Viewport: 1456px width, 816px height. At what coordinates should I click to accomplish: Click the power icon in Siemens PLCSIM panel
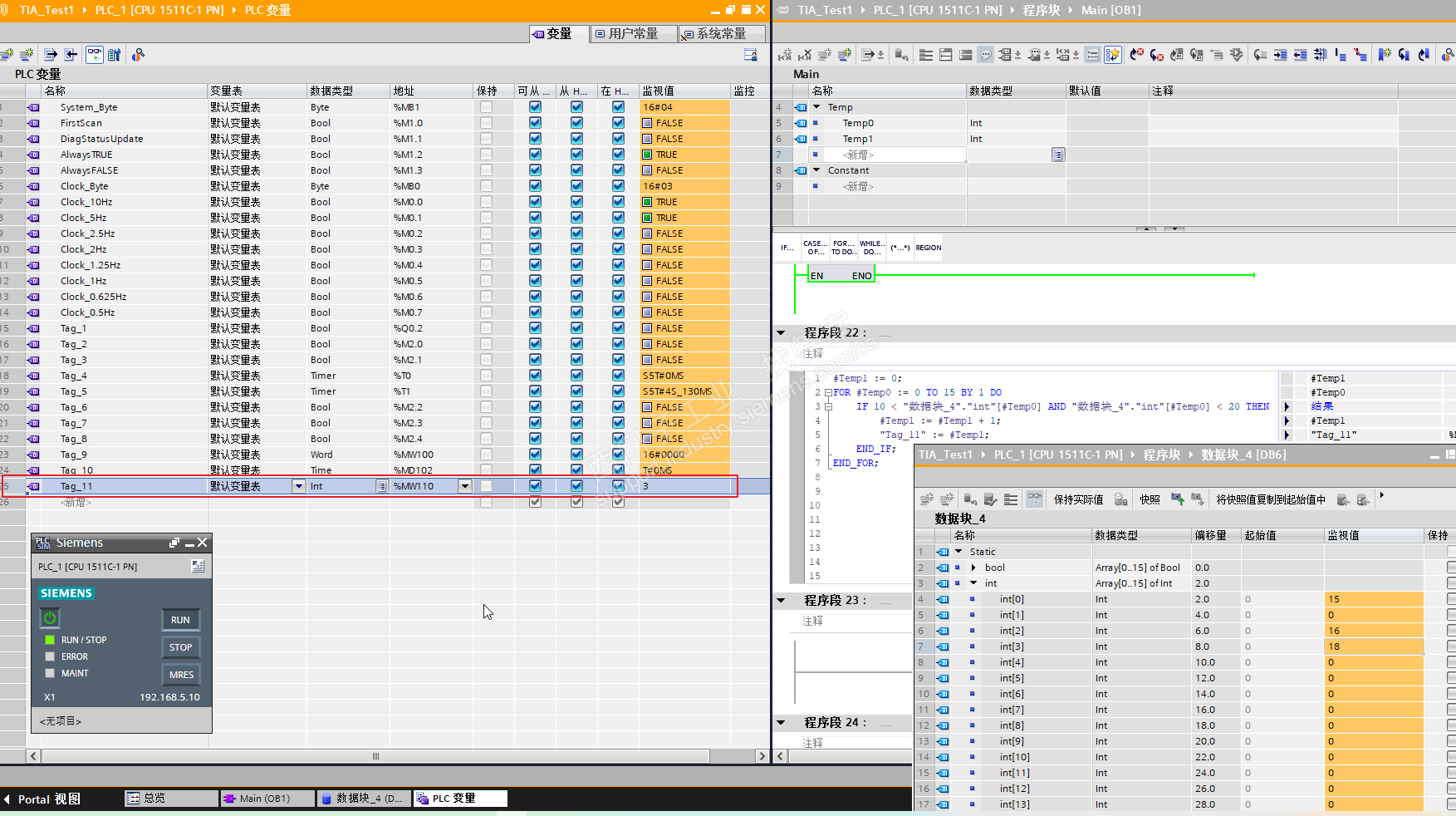coord(50,617)
